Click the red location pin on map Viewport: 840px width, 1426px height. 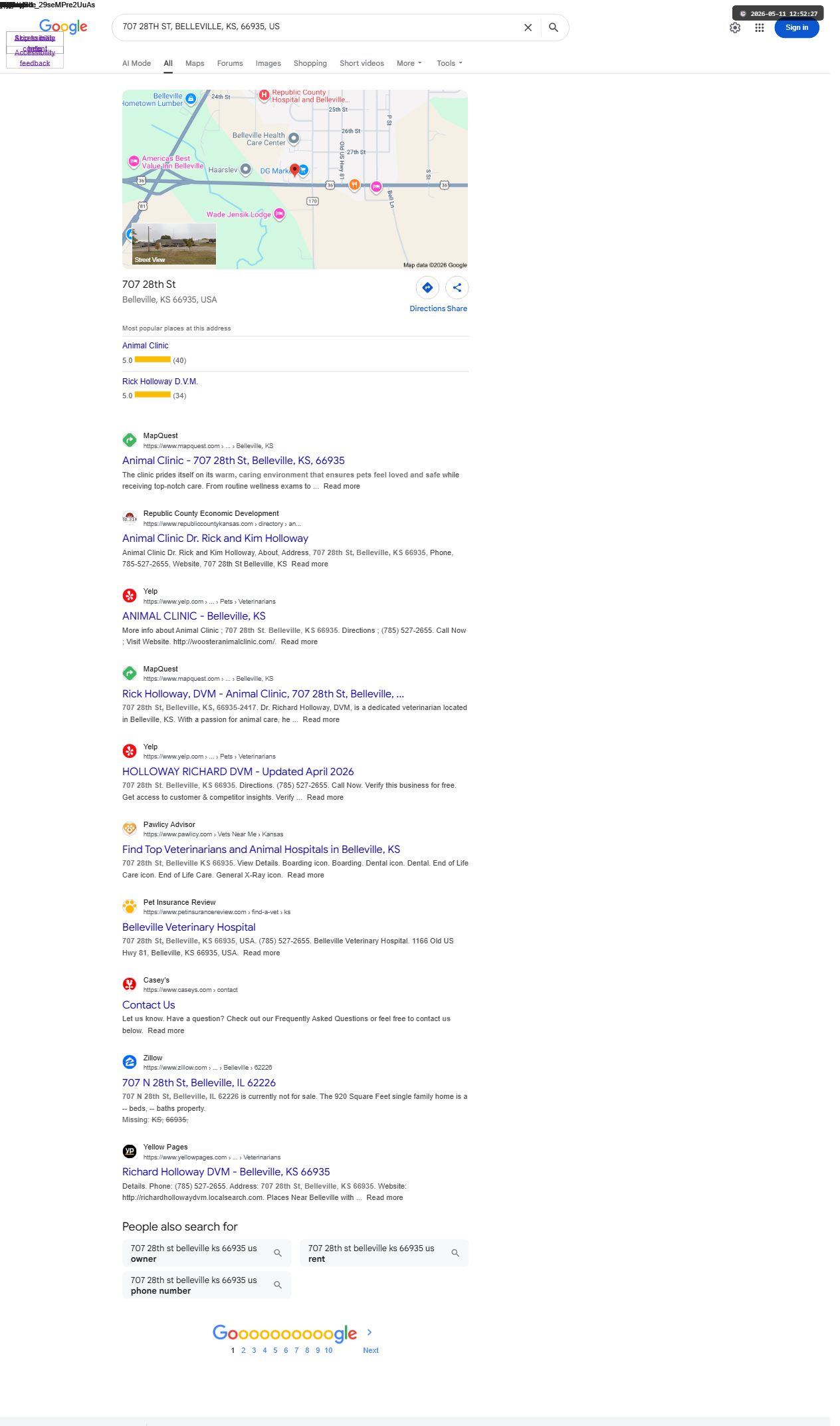pos(294,170)
